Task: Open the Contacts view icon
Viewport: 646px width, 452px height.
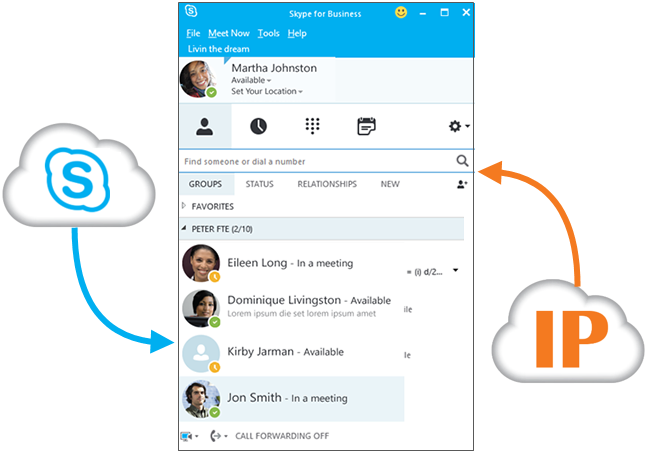Action: (204, 127)
